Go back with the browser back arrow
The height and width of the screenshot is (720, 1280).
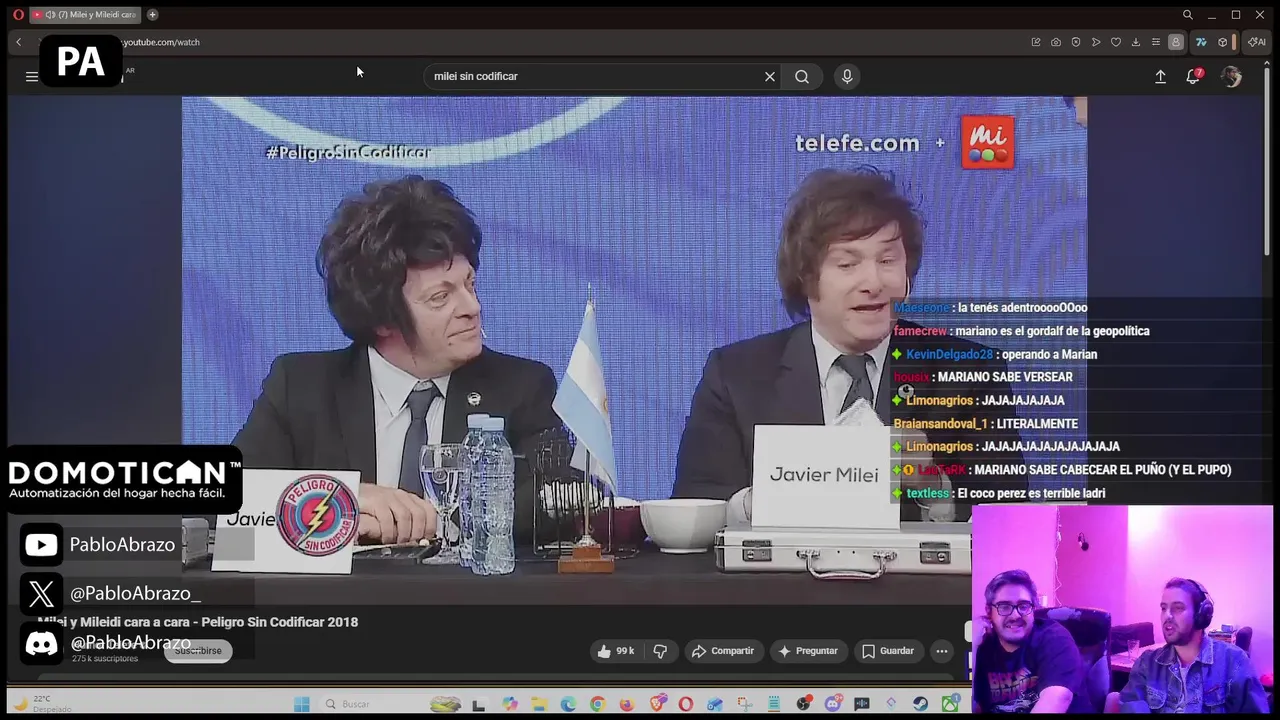click(x=18, y=42)
